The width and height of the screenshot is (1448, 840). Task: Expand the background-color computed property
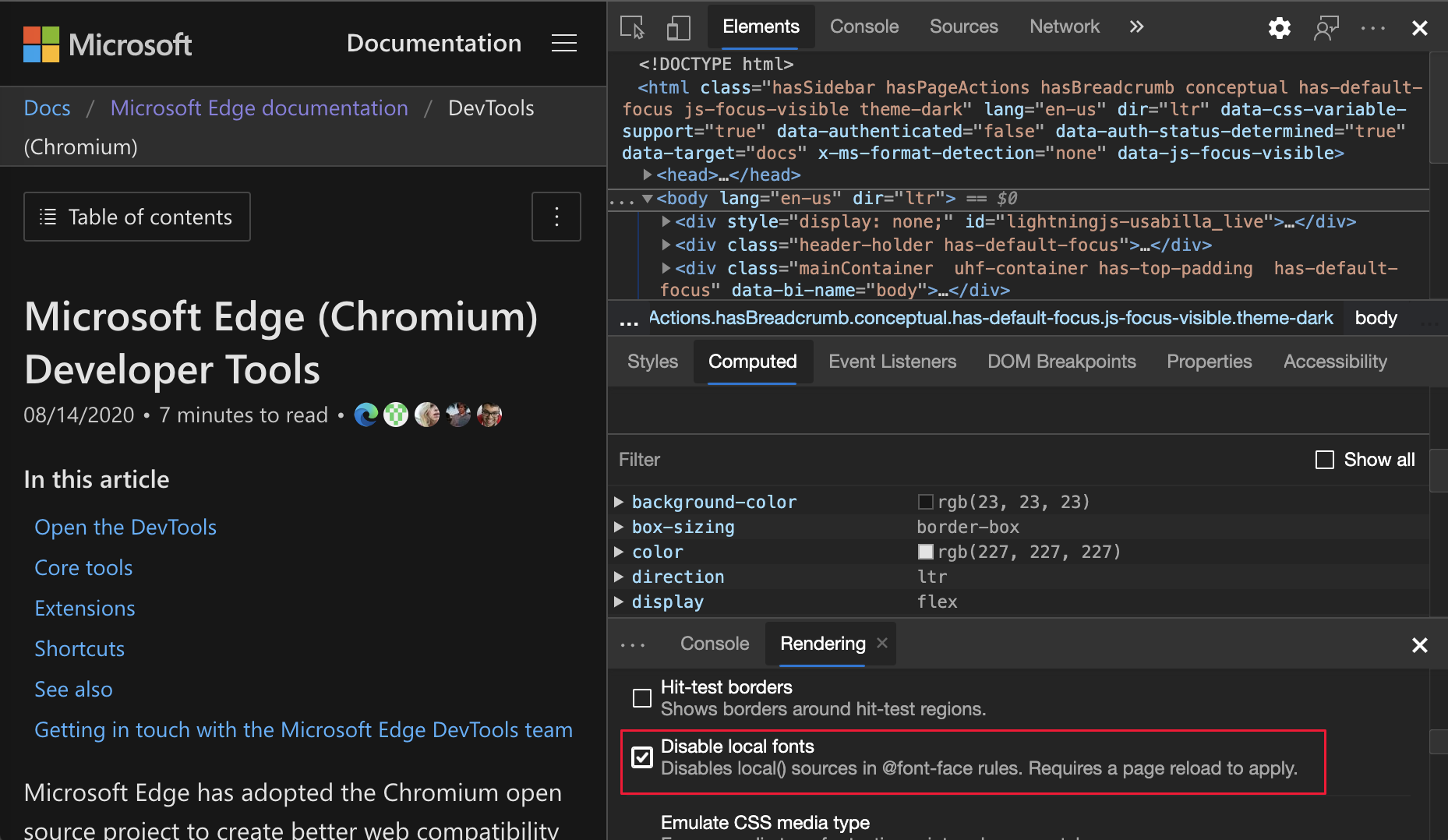619,502
